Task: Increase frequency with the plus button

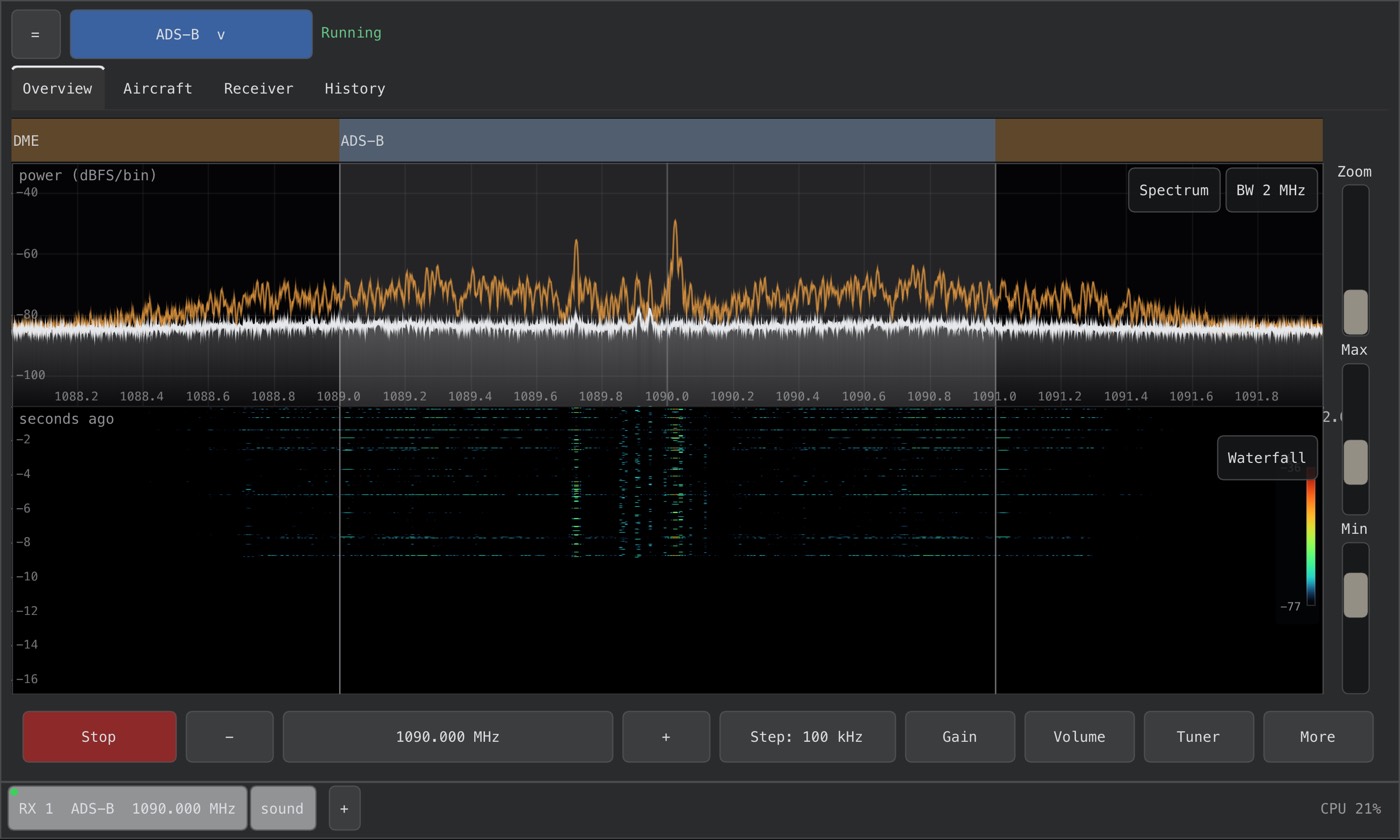Action: [666, 737]
